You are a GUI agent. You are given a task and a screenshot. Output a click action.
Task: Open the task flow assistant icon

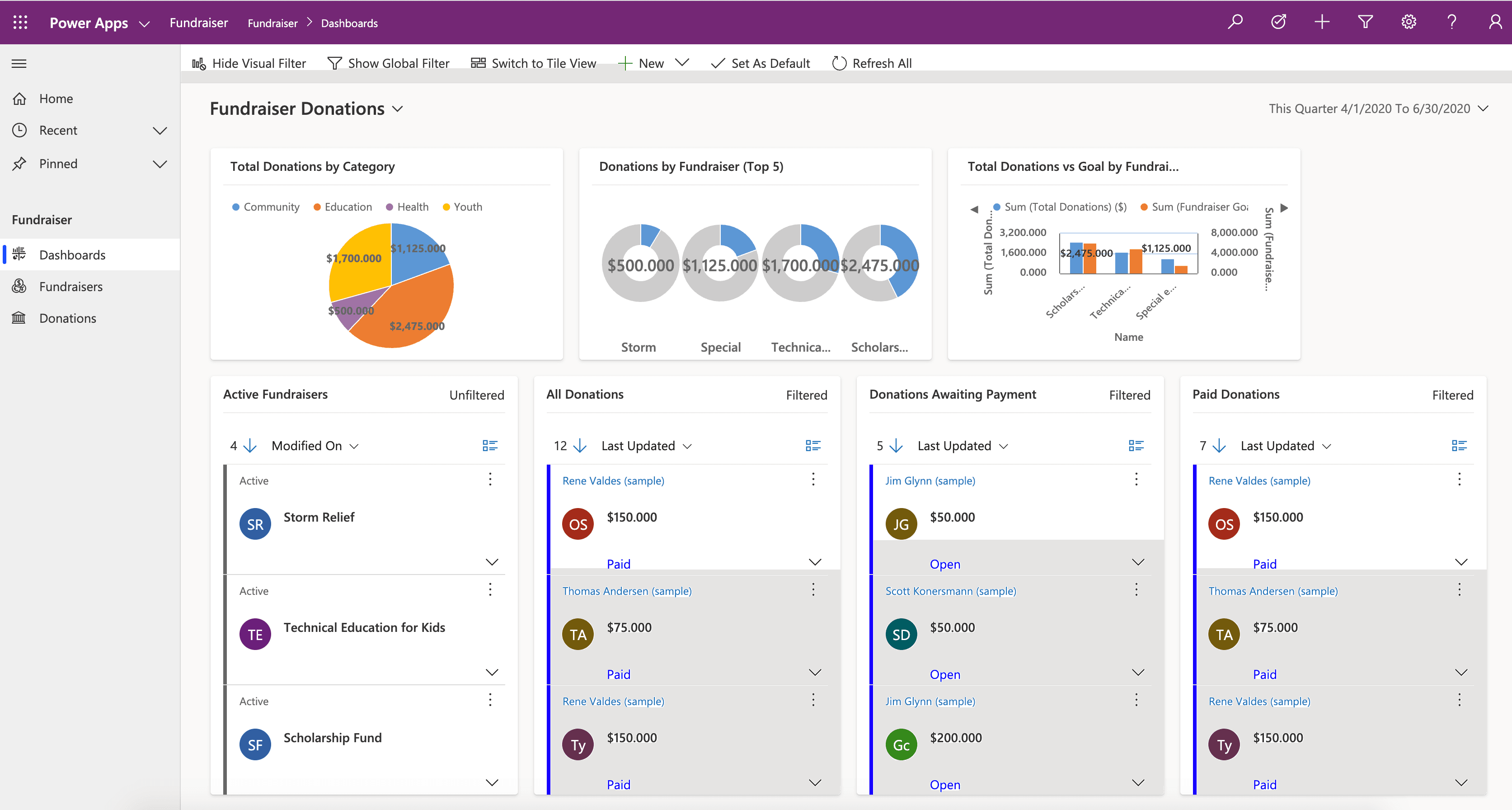coord(1278,22)
